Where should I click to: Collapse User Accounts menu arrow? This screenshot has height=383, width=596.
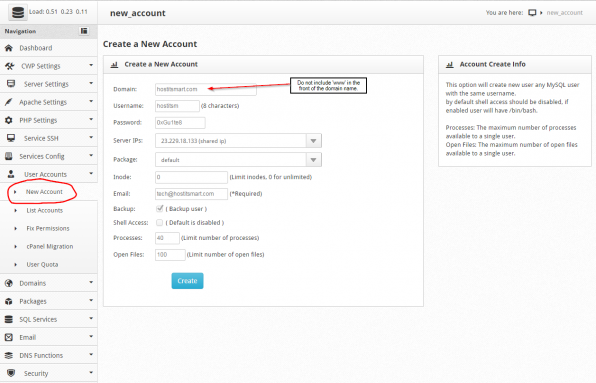[x=91, y=174]
